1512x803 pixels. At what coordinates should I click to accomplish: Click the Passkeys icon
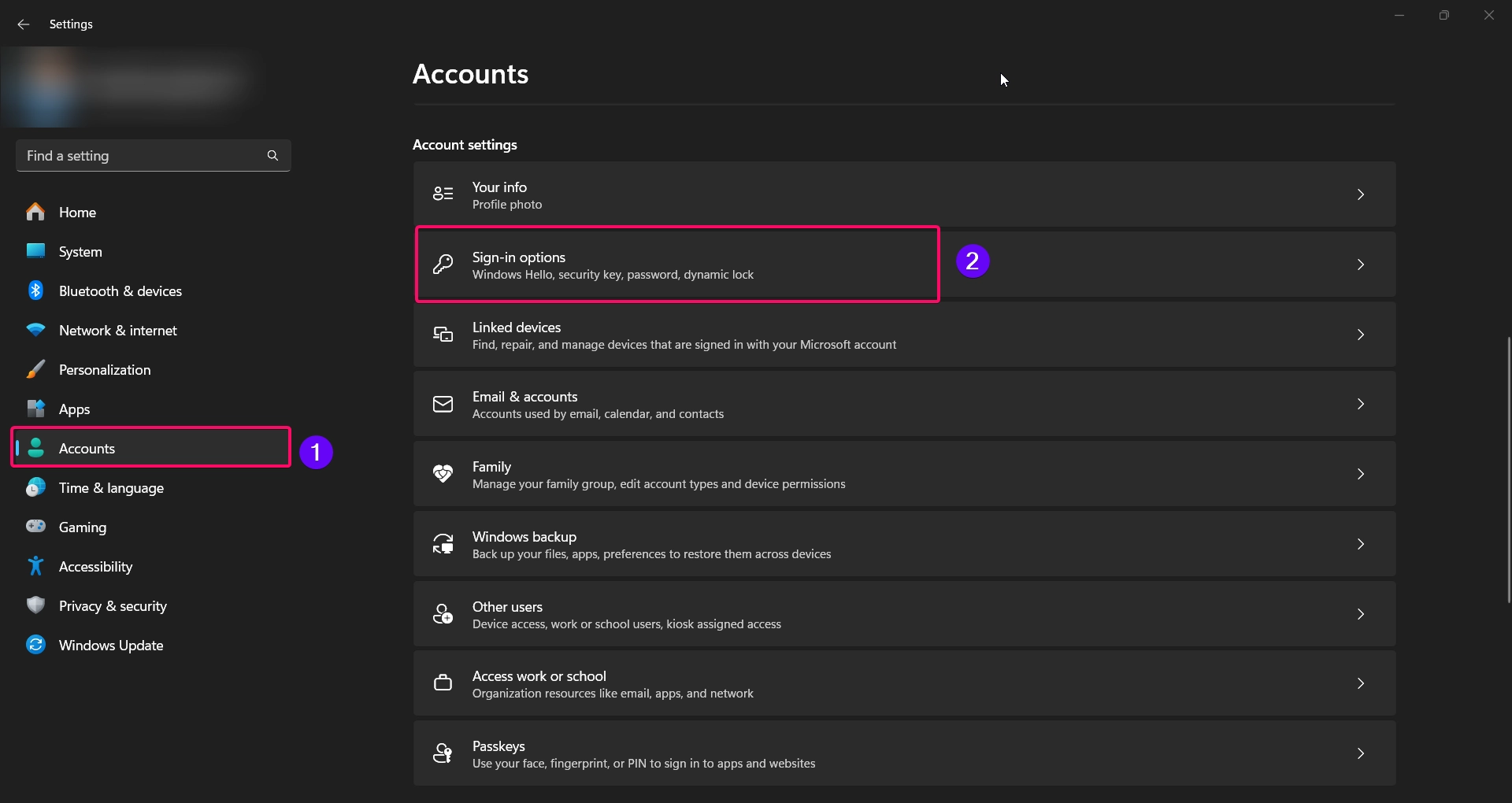click(x=443, y=753)
